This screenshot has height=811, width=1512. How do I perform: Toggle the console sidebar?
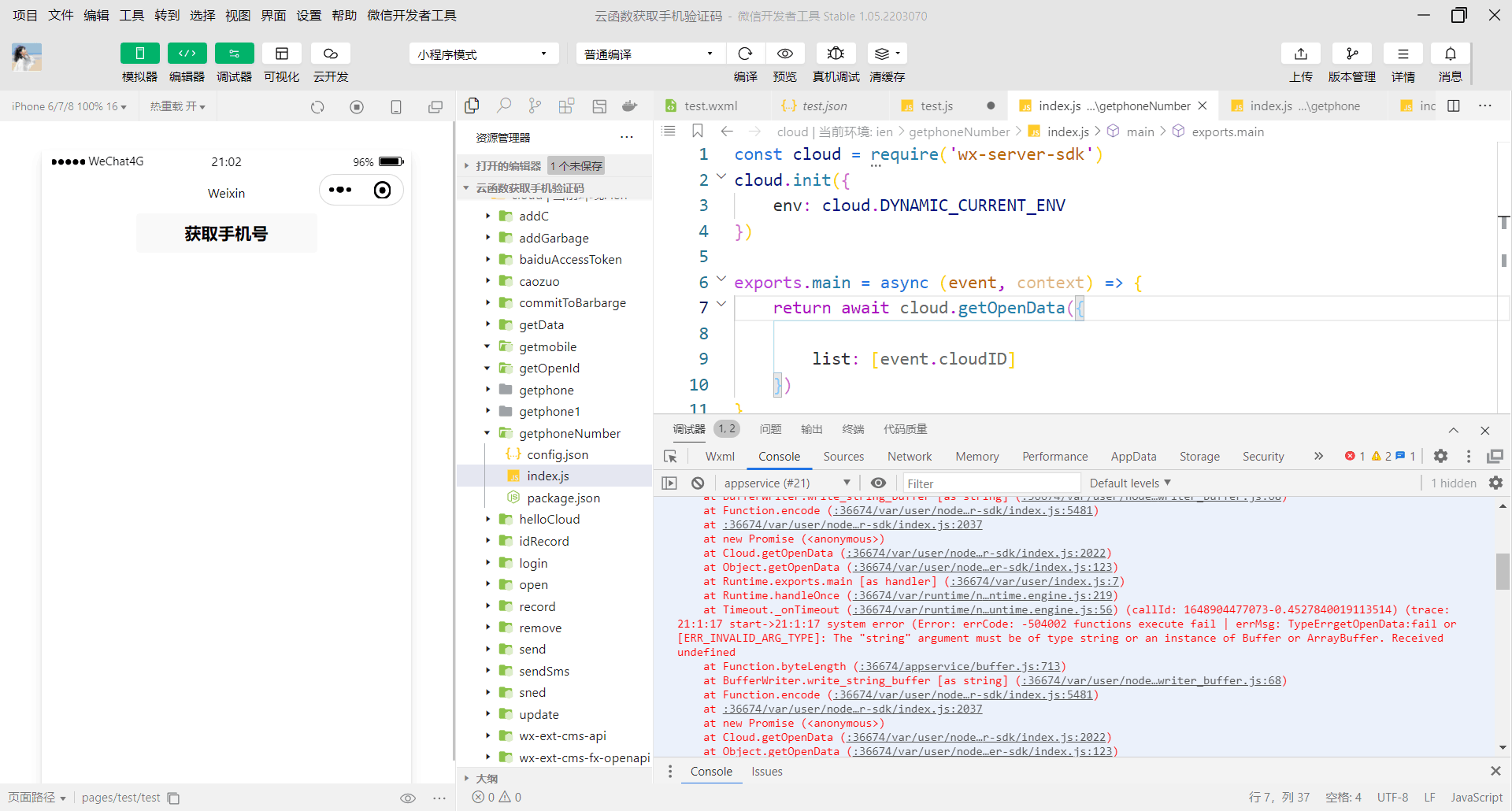pos(669,483)
